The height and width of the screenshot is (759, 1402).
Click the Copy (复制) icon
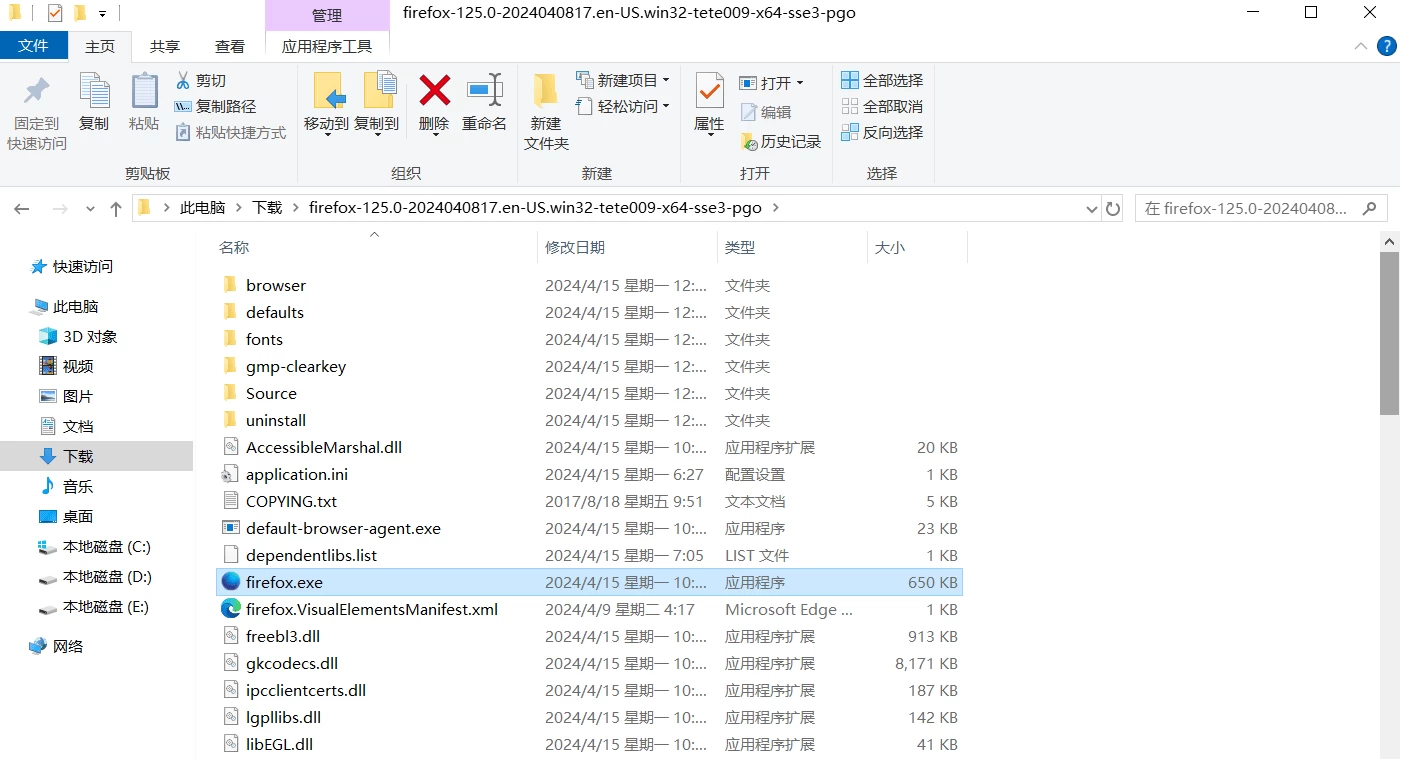(93, 100)
